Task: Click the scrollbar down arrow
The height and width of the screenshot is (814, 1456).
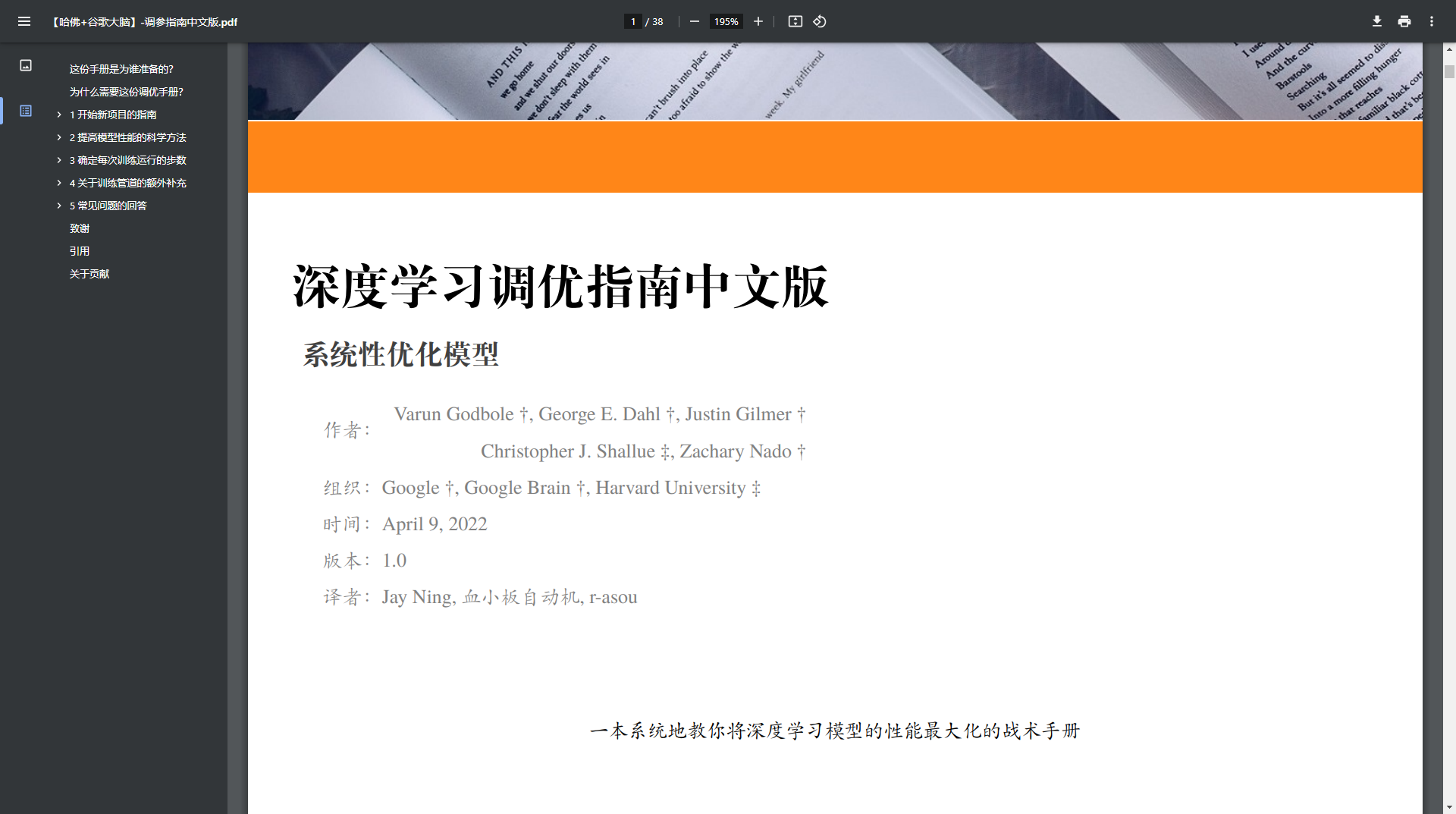Action: [1449, 807]
